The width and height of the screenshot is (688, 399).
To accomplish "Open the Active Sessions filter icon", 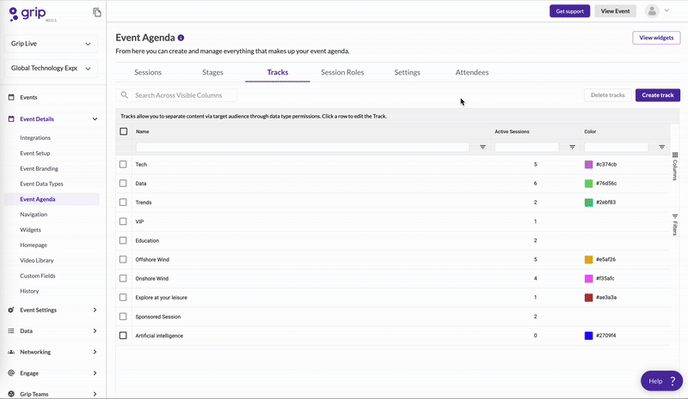I will pos(572,147).
